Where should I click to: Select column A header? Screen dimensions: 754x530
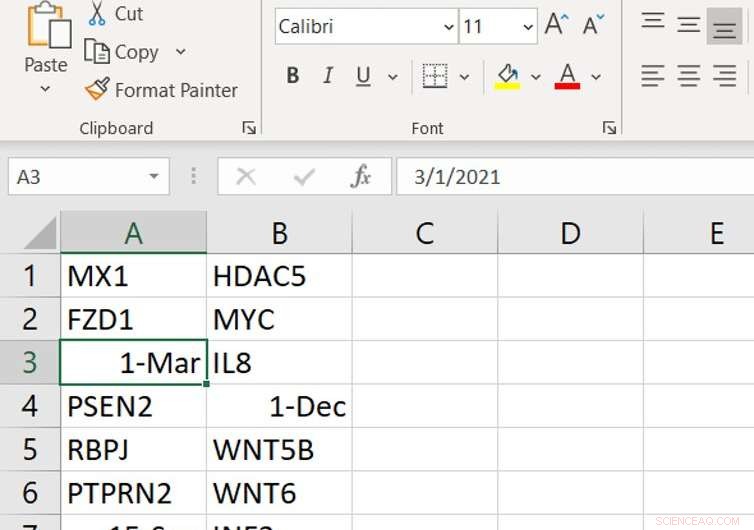point(134,232)
